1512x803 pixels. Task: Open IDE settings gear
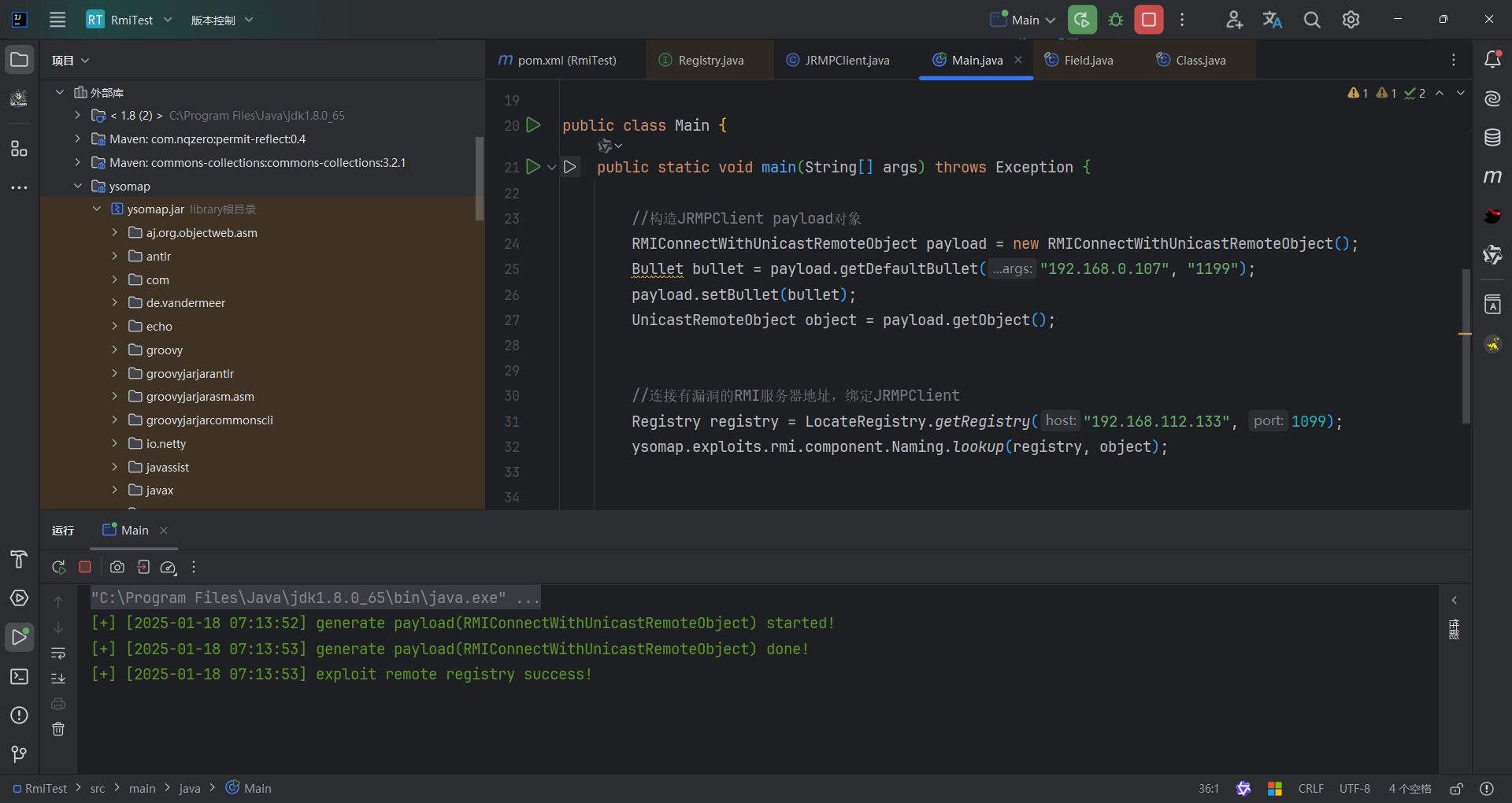(1351, 20)
